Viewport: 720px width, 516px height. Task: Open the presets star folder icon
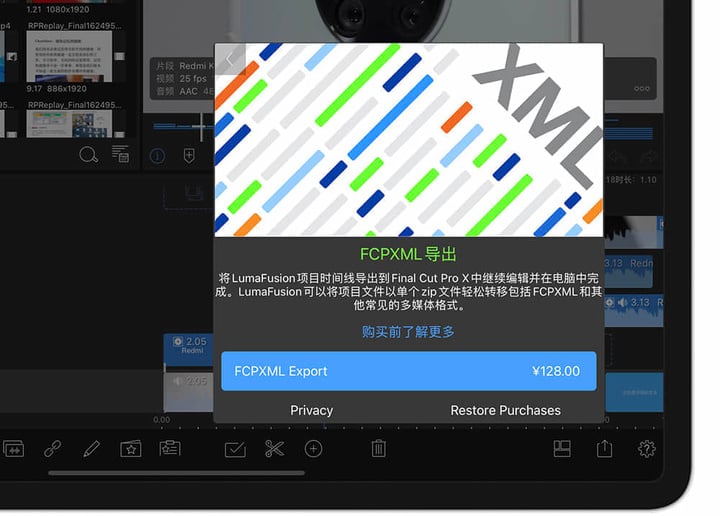[x=131, y=449]
